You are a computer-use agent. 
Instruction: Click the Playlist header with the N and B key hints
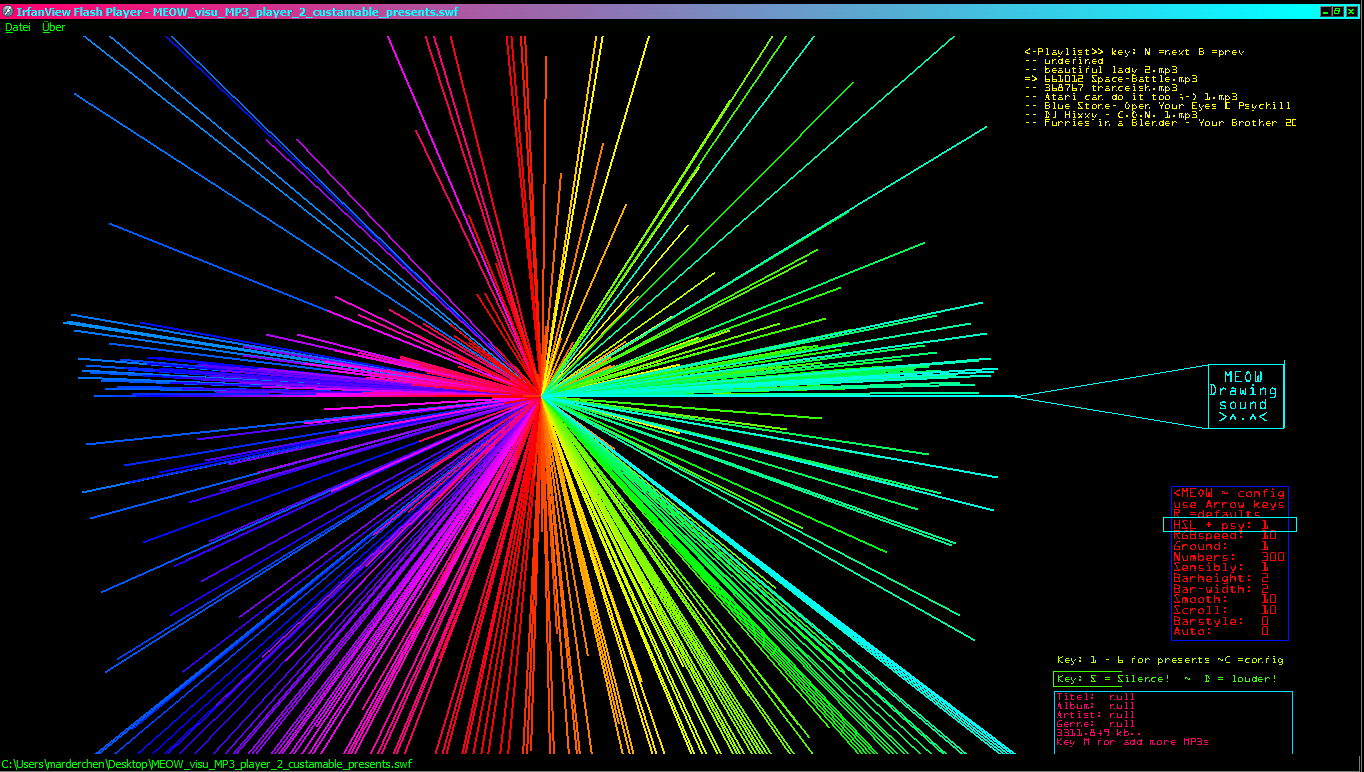(x=1134, y=51)
